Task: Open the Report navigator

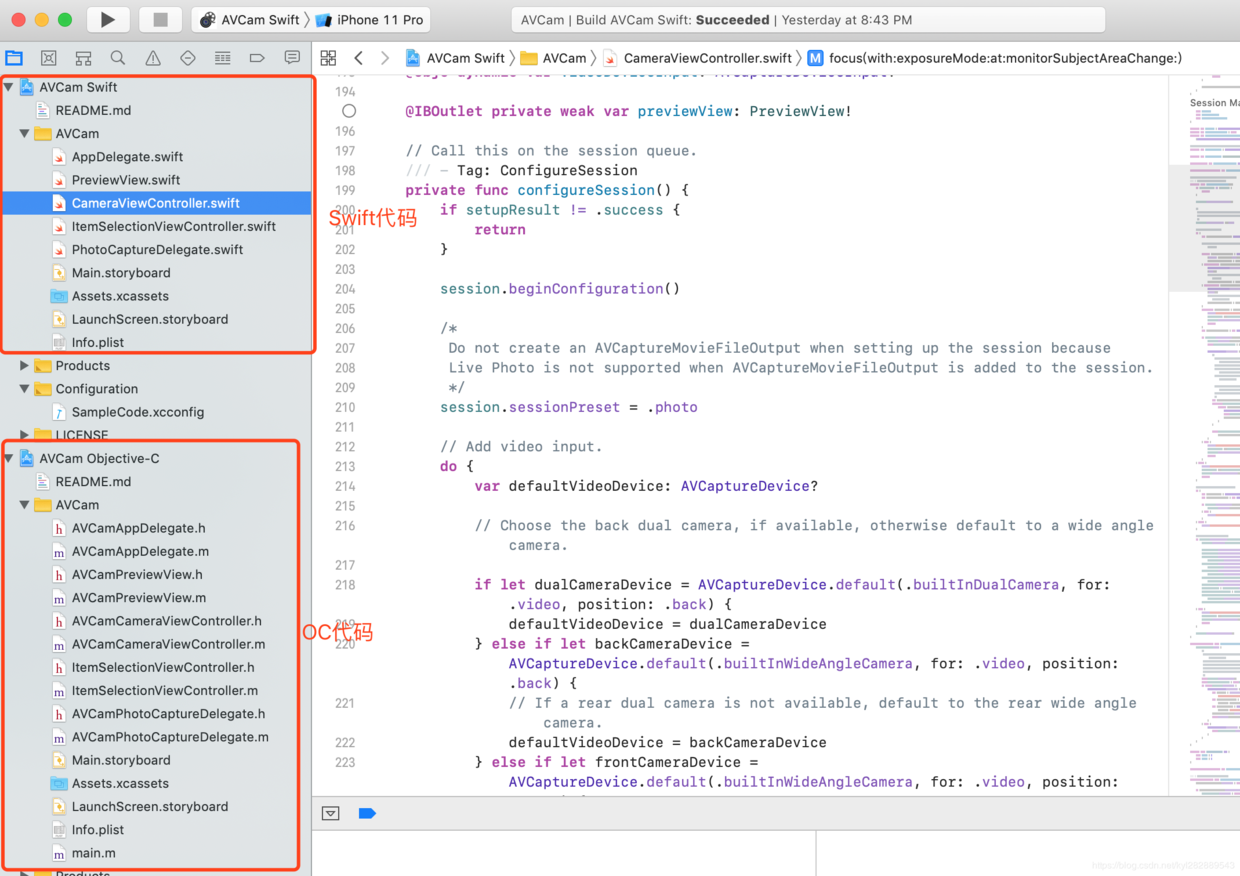Action: point(292,58)
